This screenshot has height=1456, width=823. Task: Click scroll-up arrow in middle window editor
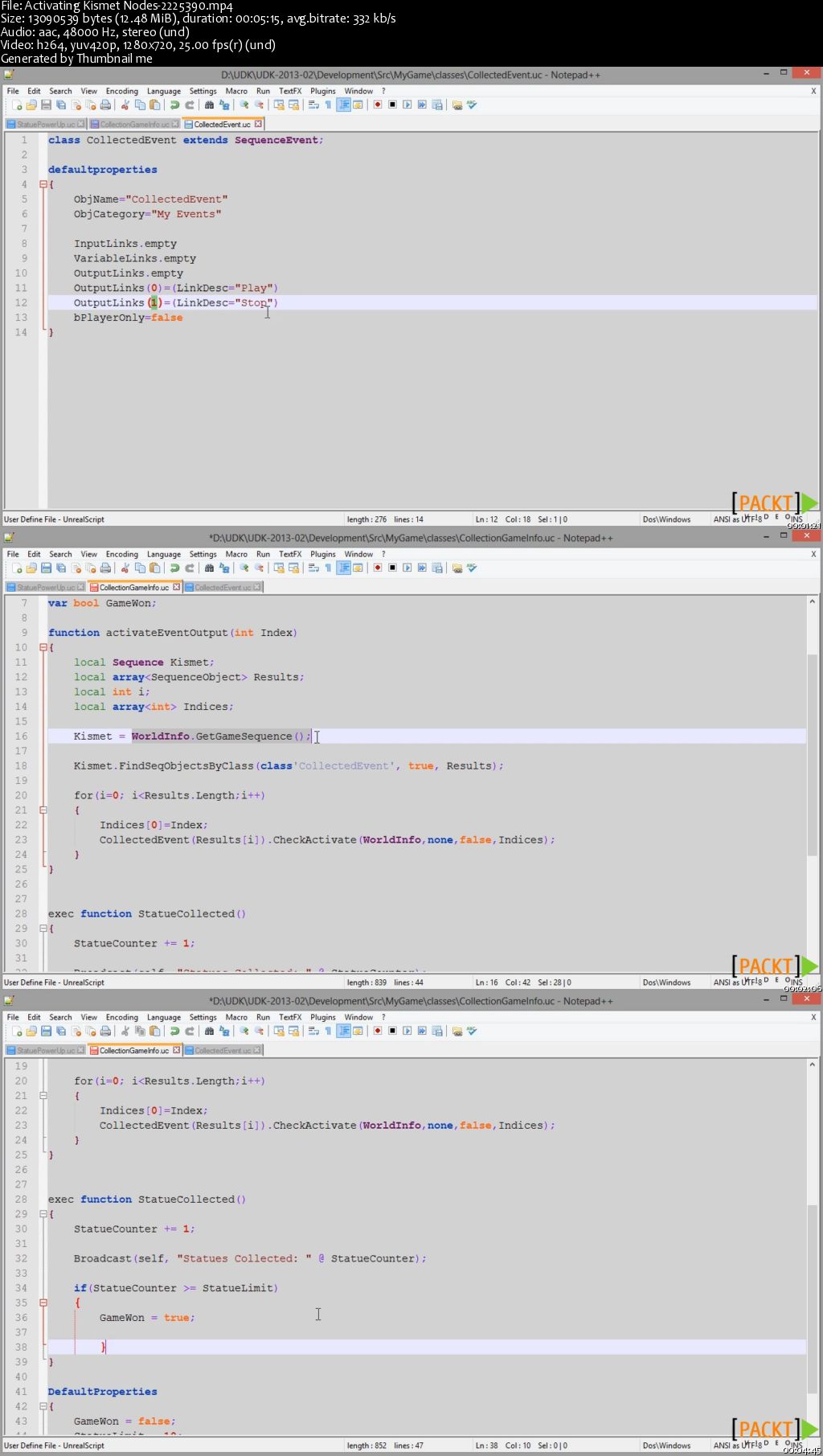tap(812, 601)
